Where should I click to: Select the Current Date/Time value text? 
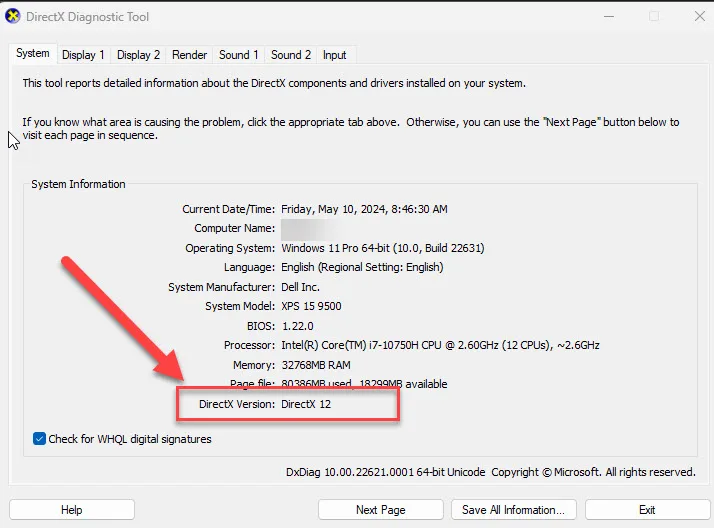point(364,209)
